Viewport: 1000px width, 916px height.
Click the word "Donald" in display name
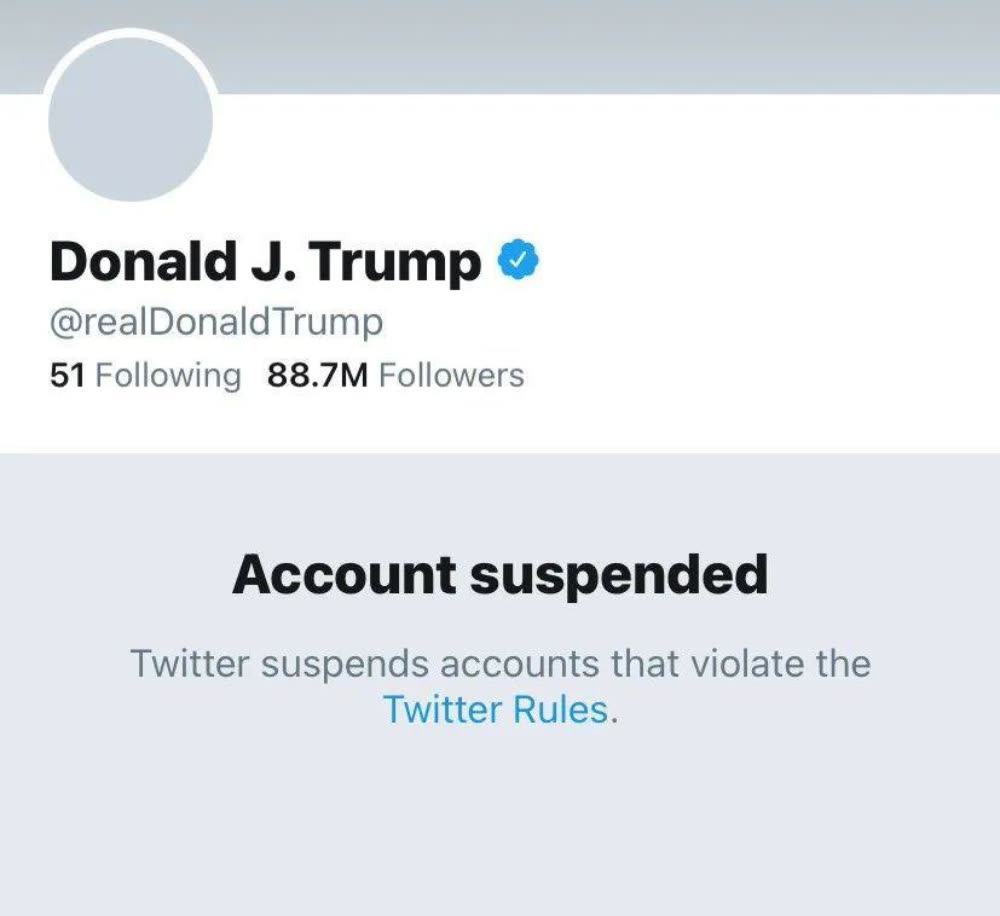tap(134, 262)
